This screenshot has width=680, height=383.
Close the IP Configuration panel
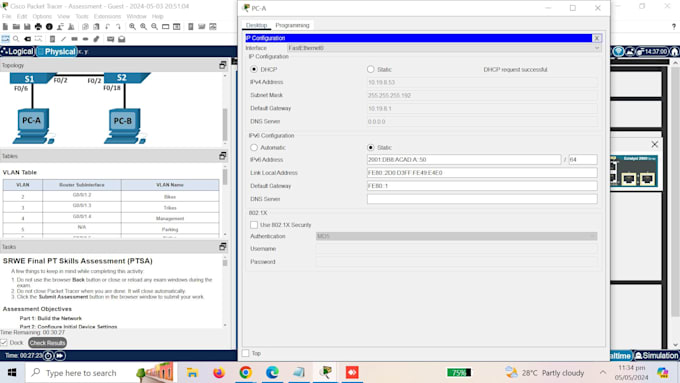coord(597,38)
